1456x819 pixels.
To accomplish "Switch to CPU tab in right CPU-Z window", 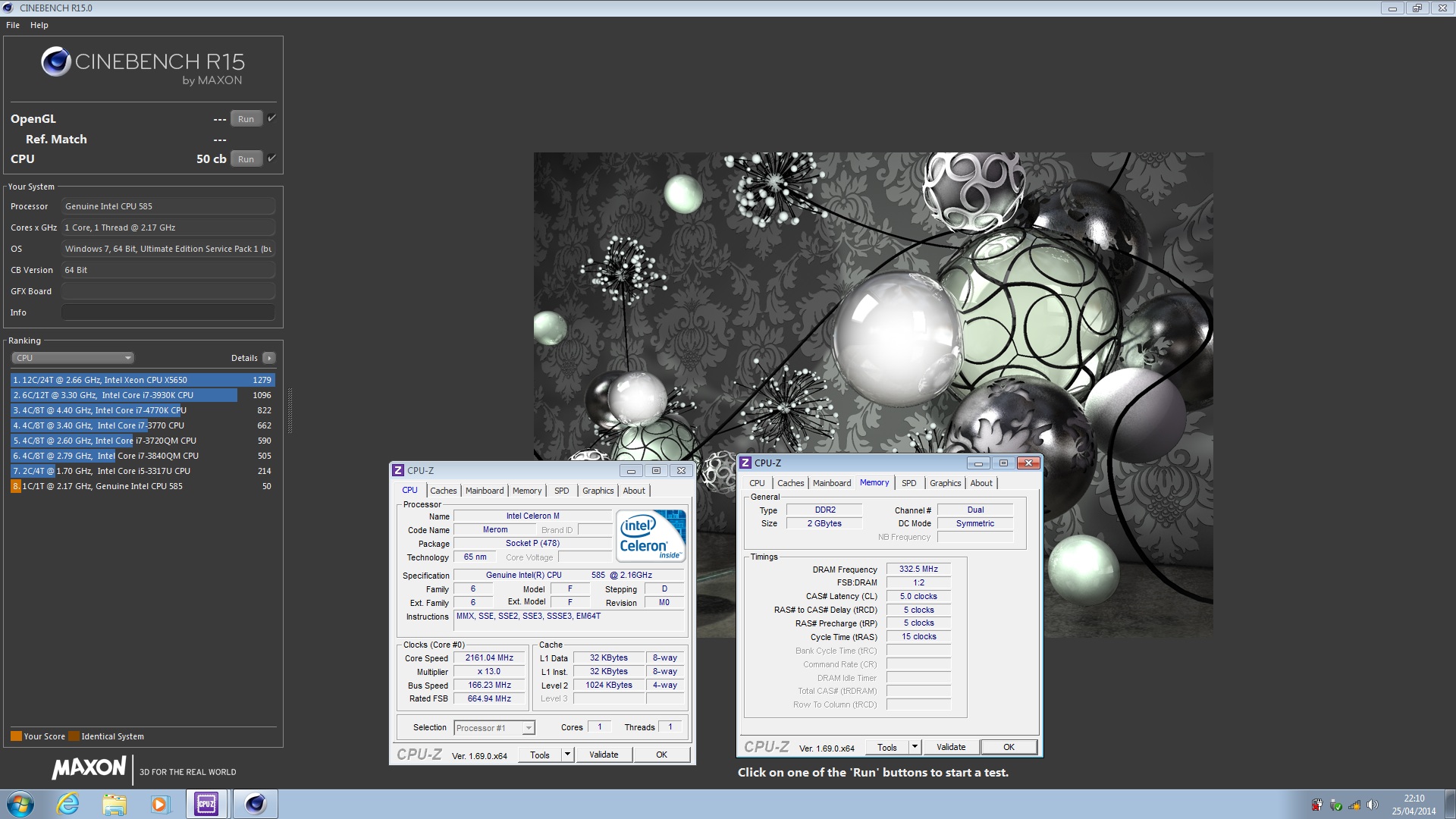I will pyautogui.click(x=757, y=483).
